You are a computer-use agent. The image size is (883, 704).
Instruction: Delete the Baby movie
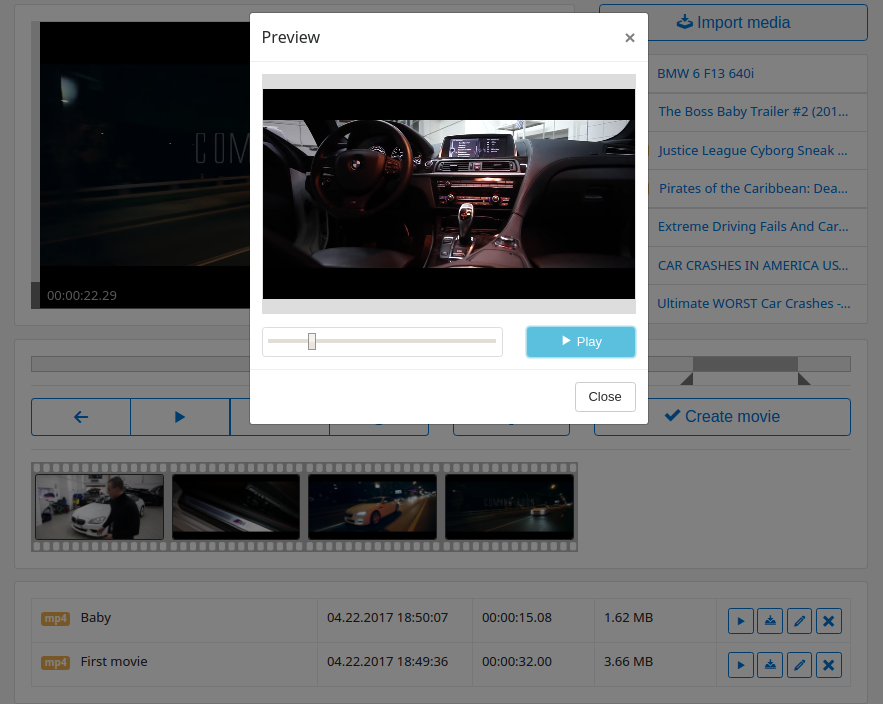point(828,621)
